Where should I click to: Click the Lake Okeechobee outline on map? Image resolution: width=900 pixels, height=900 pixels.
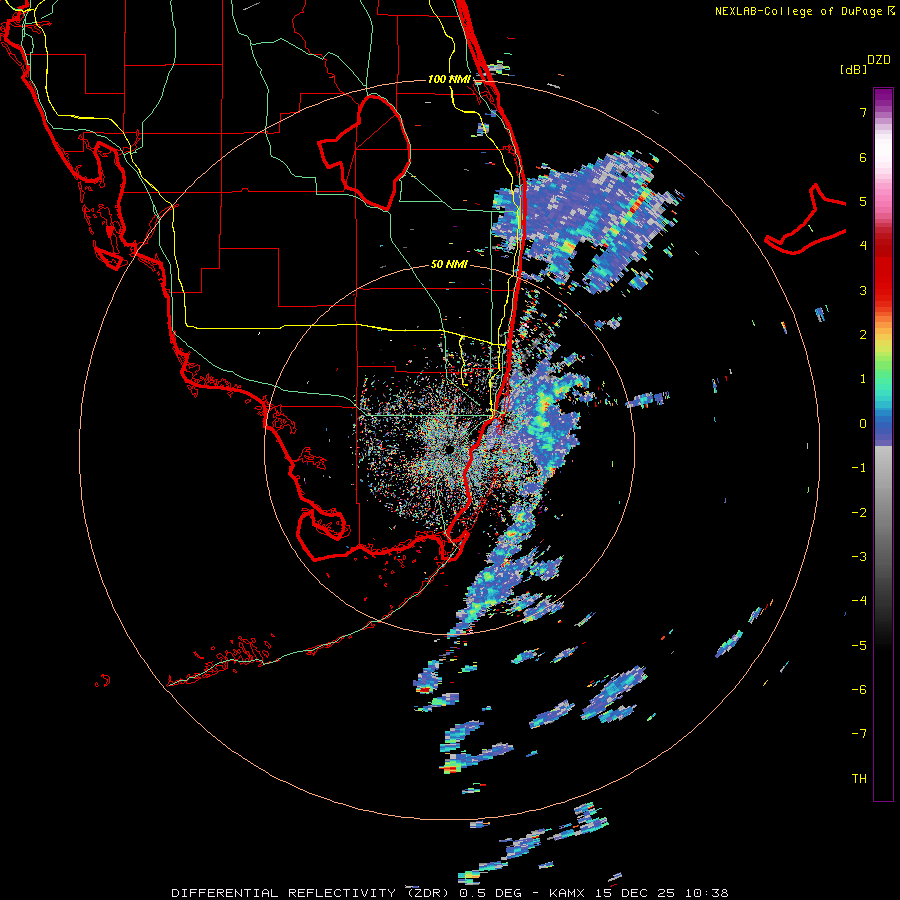pos(365,153)
